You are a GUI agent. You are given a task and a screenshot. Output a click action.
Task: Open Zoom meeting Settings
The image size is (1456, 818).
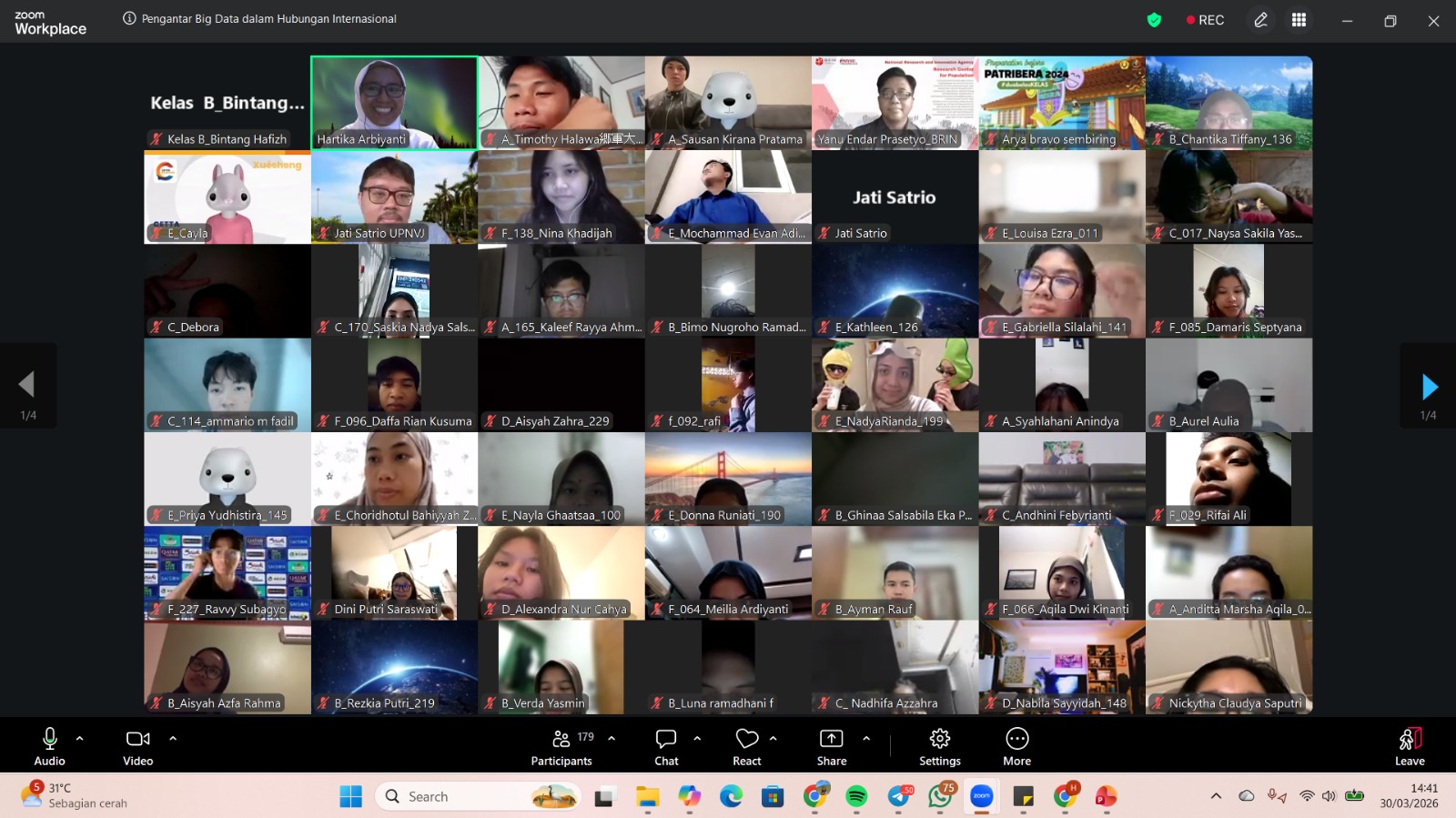940,746
